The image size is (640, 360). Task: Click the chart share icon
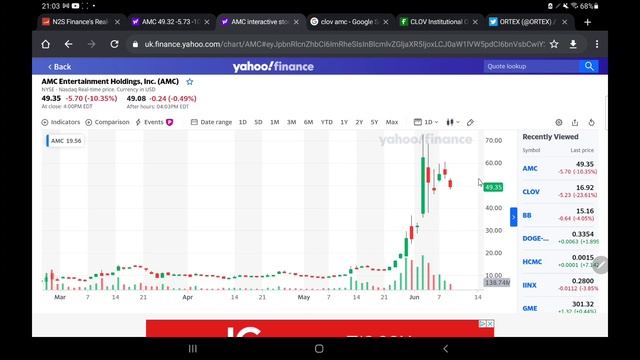point(575,122)
